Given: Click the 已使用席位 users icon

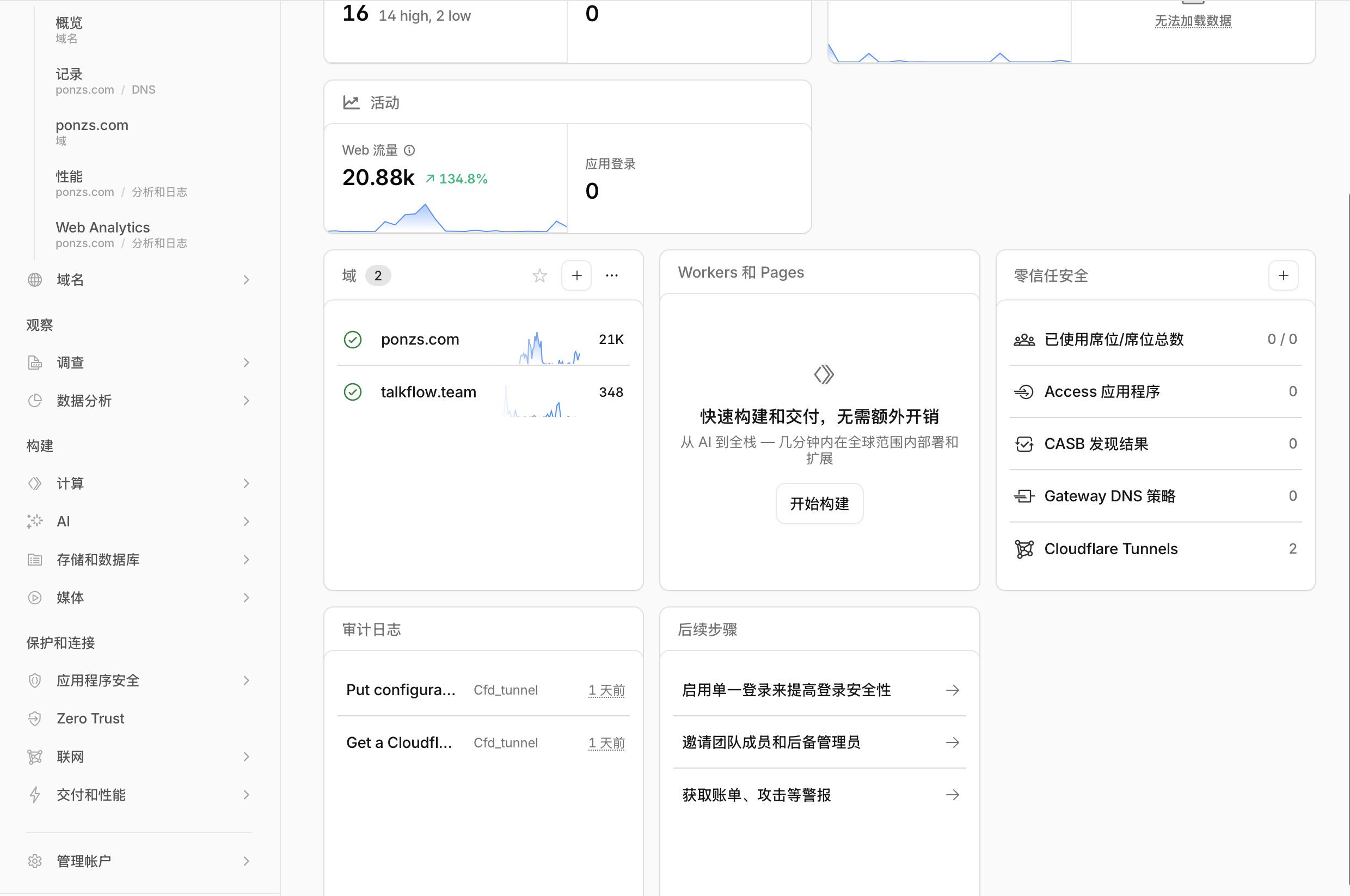Looking at the screenshot, I should [x=1024, y=340].
